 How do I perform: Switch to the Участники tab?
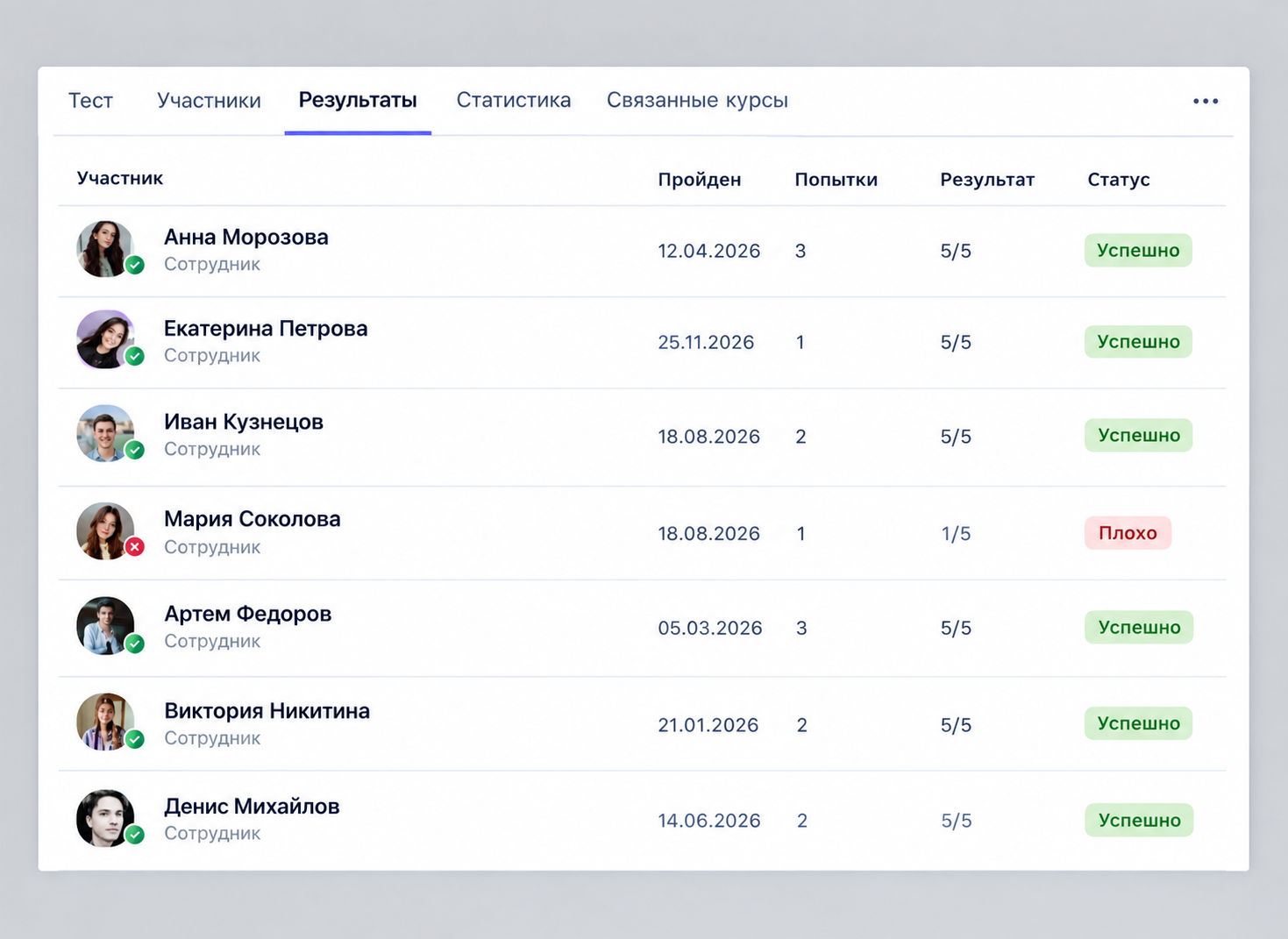(x=209, y=101)
